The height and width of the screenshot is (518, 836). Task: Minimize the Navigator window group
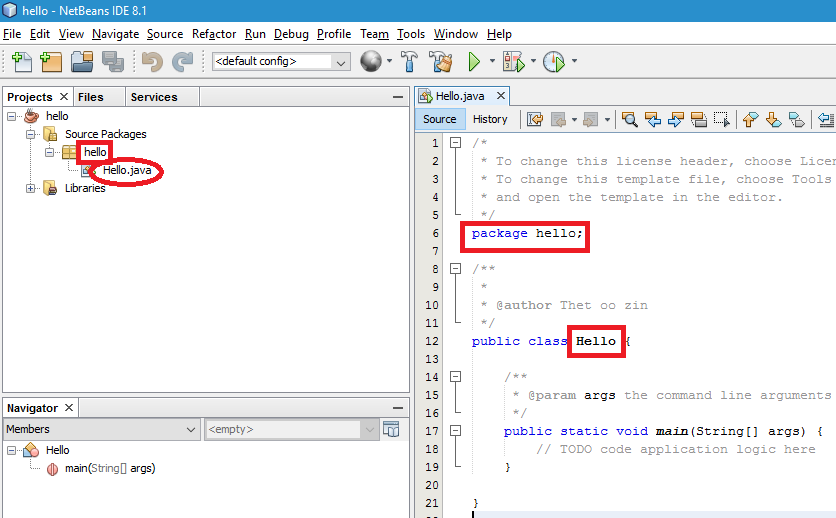pyautogui.click(x=397, y=408)
